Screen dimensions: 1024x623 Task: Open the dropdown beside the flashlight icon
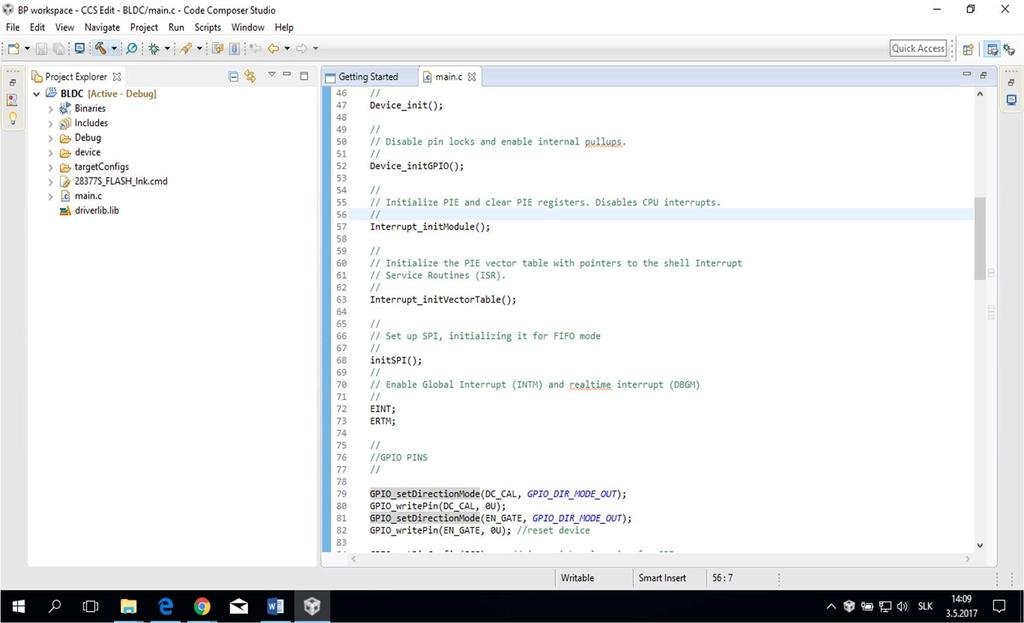(200, 48)
